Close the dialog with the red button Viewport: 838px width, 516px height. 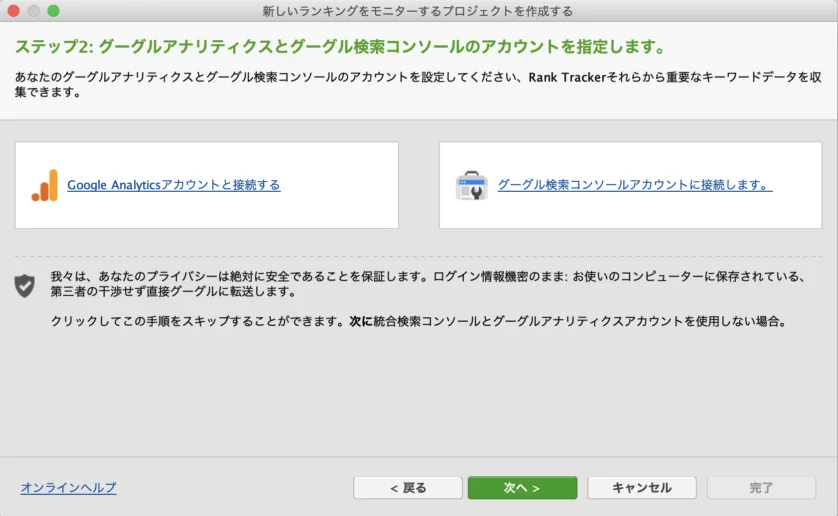(13, 11)
